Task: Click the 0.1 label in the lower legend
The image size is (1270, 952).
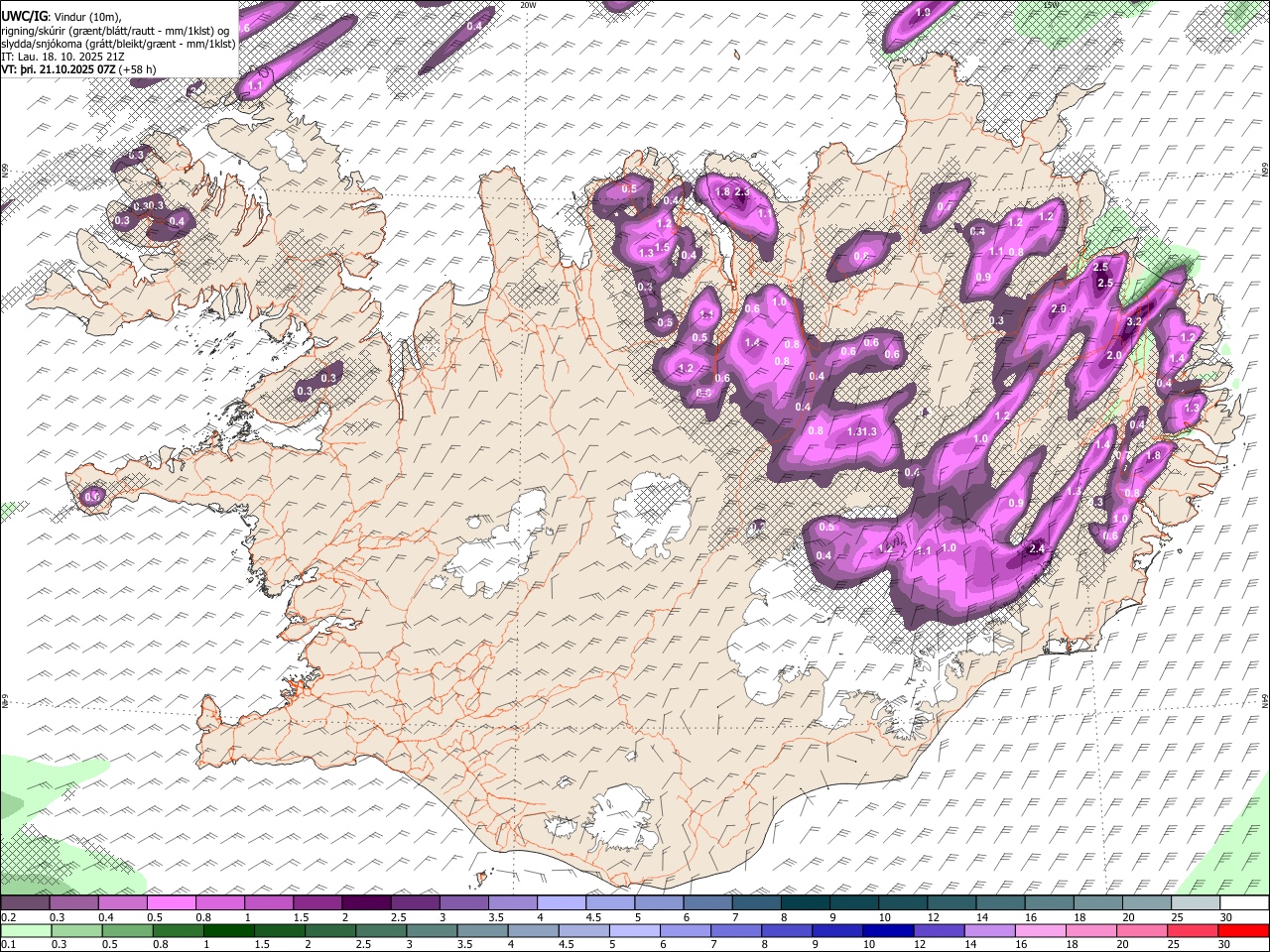Action: click(x=8, y=943)
